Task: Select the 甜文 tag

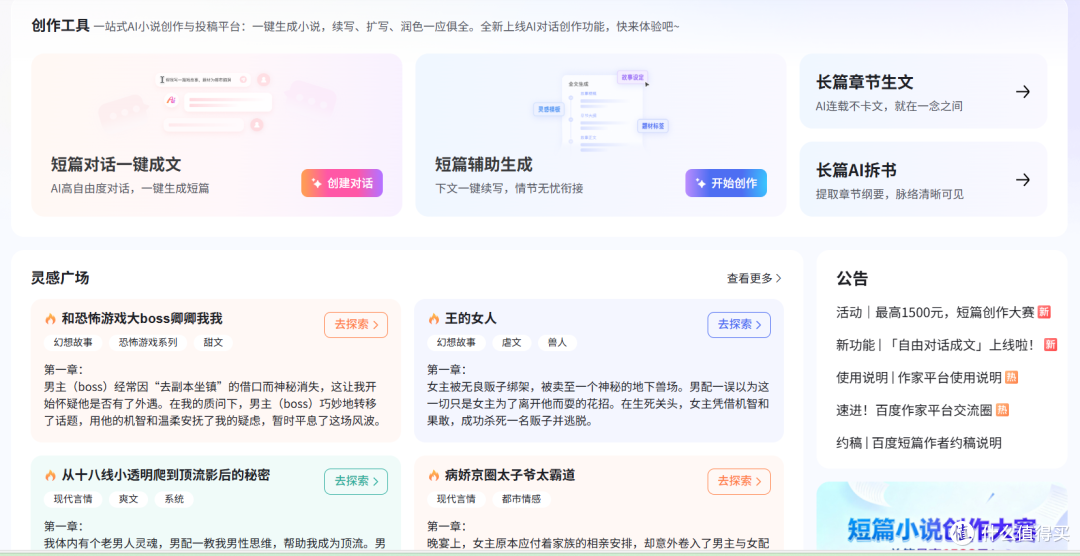Action: point(213,342)
